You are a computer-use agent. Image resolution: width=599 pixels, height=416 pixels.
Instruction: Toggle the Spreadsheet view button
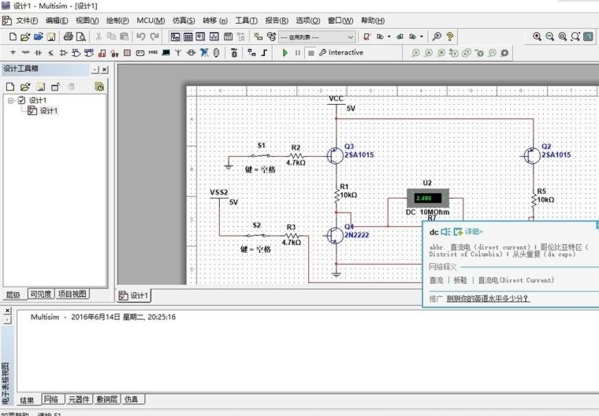click(188, 37)
